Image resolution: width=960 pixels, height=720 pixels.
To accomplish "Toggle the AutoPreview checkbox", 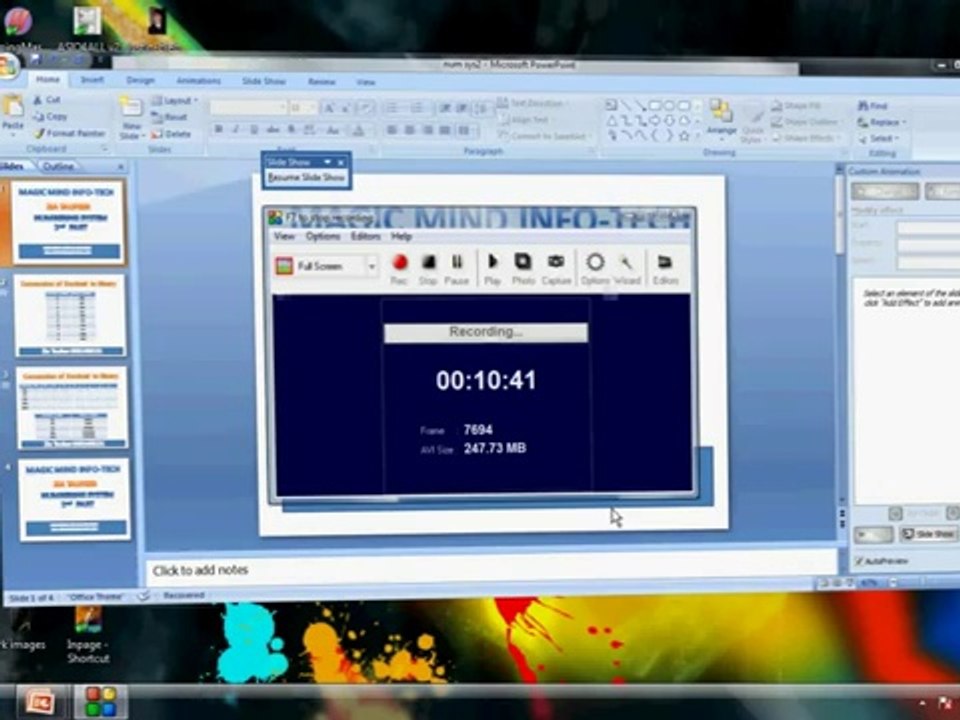I will [860, 561].
